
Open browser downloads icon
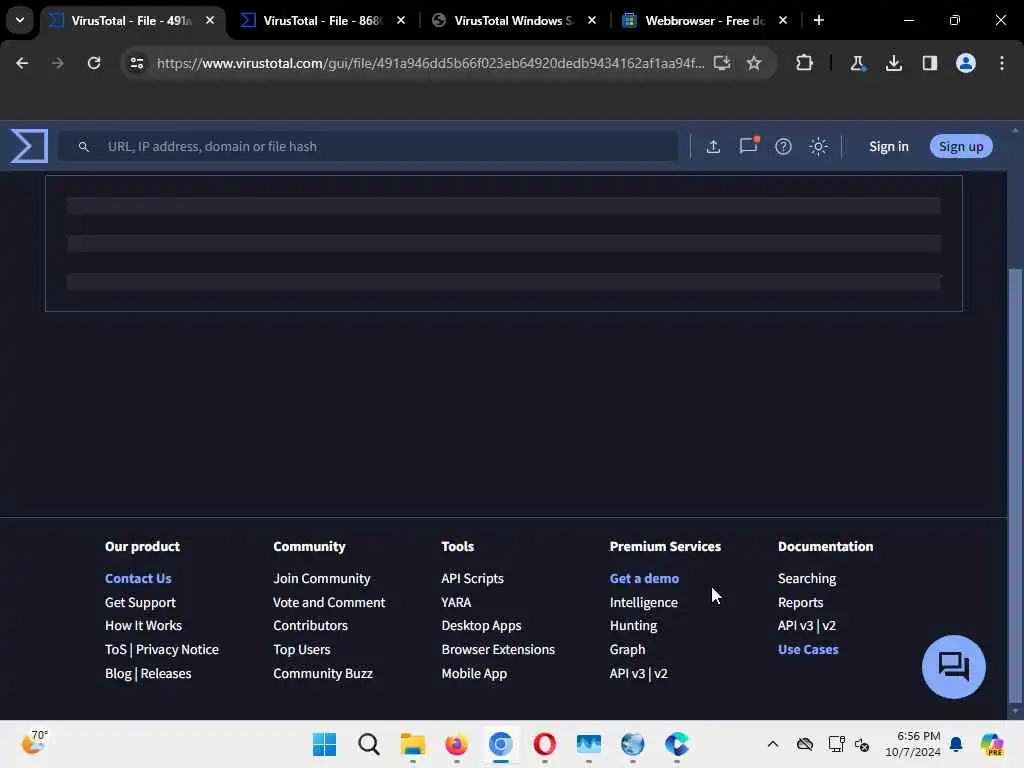click(x=894, y=63)
